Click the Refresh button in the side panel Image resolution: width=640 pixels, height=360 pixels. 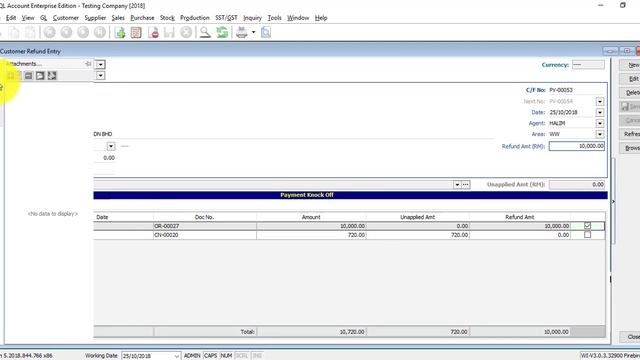[x=630, y=134]
